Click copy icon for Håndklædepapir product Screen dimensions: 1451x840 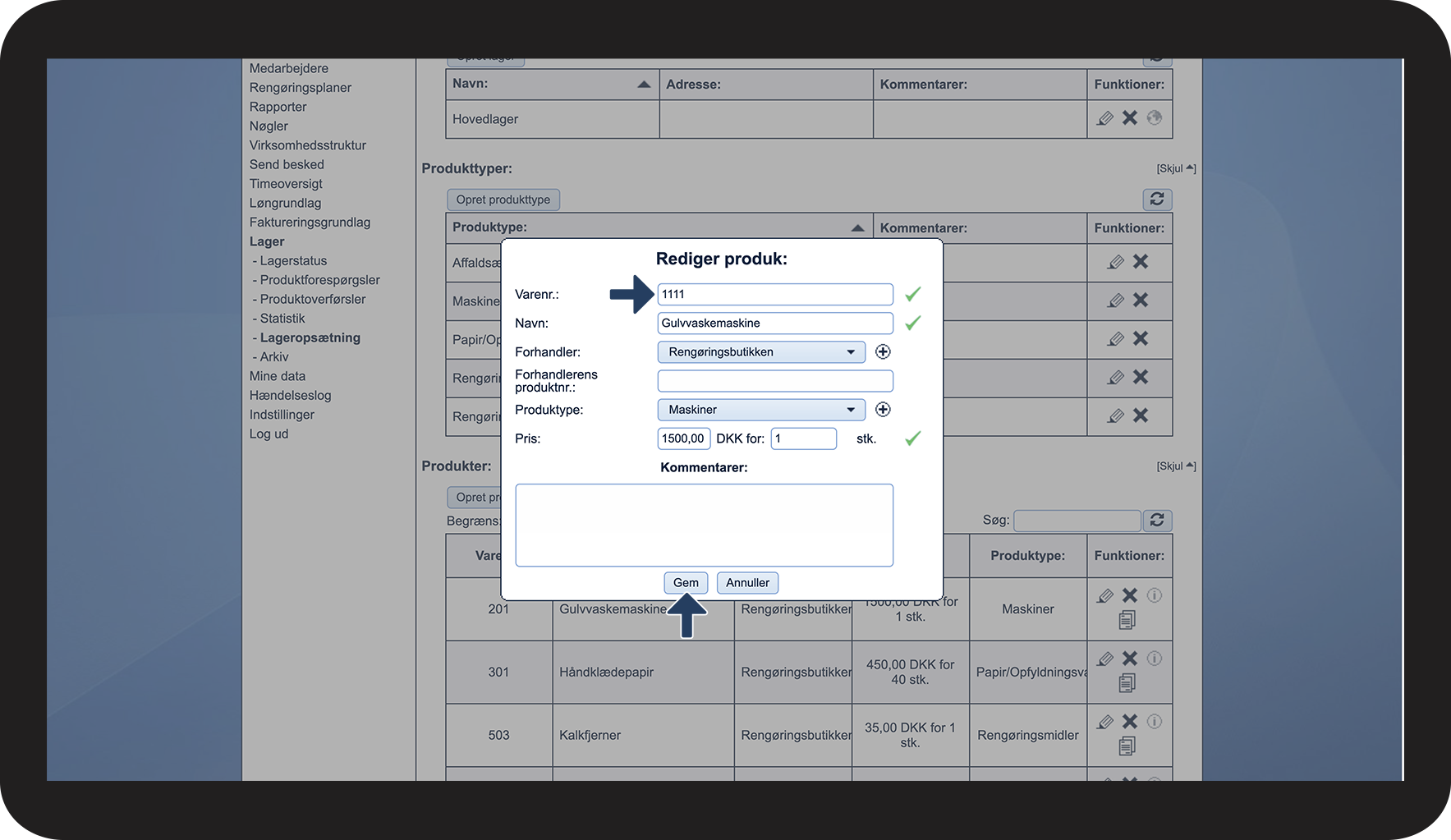1127,682
